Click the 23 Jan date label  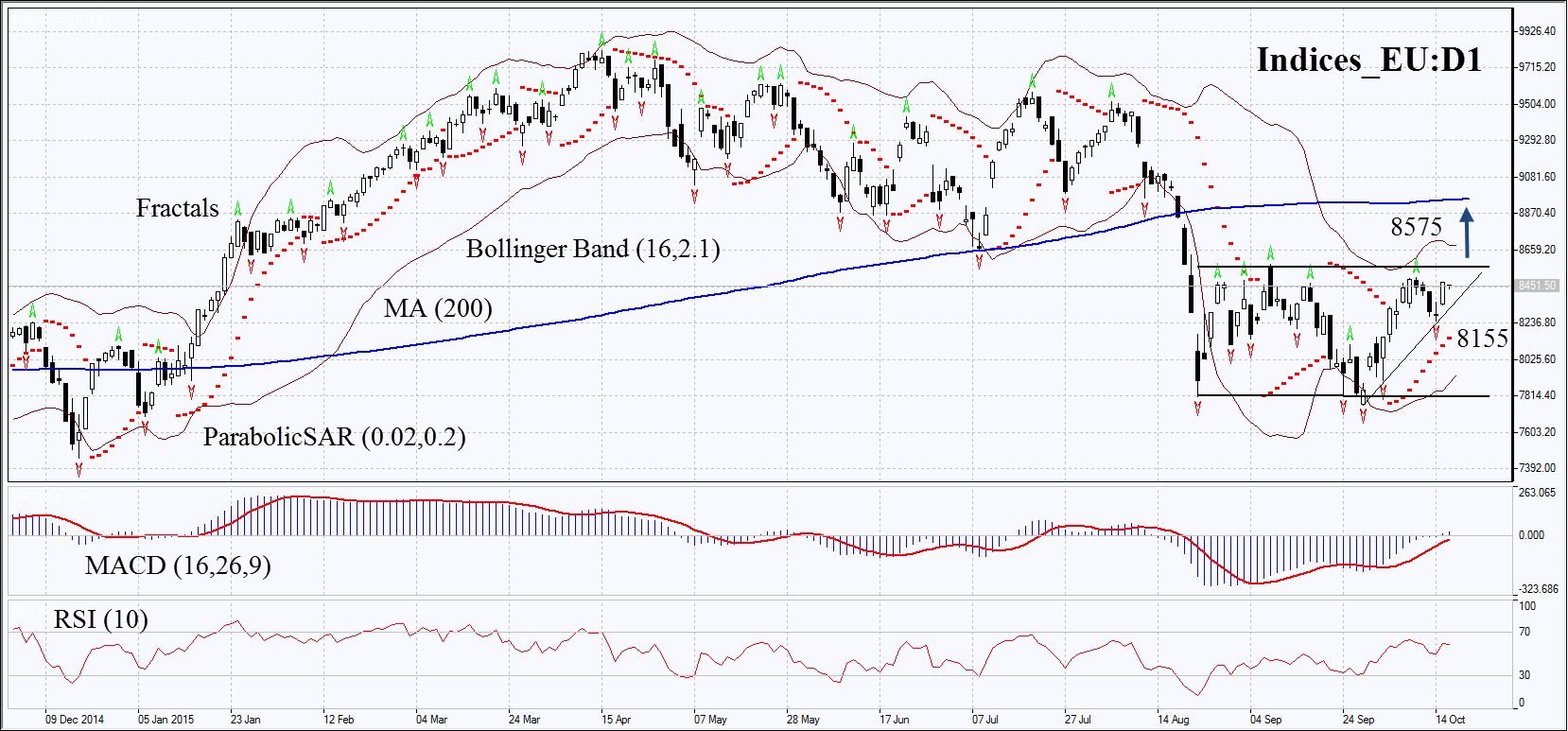245,720
